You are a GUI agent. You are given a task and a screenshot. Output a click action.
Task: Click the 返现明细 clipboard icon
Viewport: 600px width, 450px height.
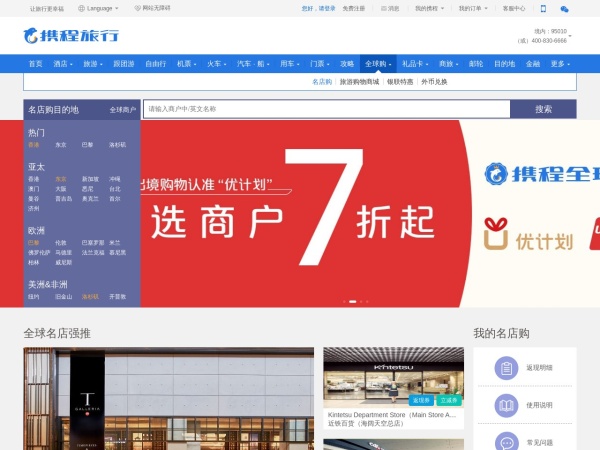click(x=506, y=368)
